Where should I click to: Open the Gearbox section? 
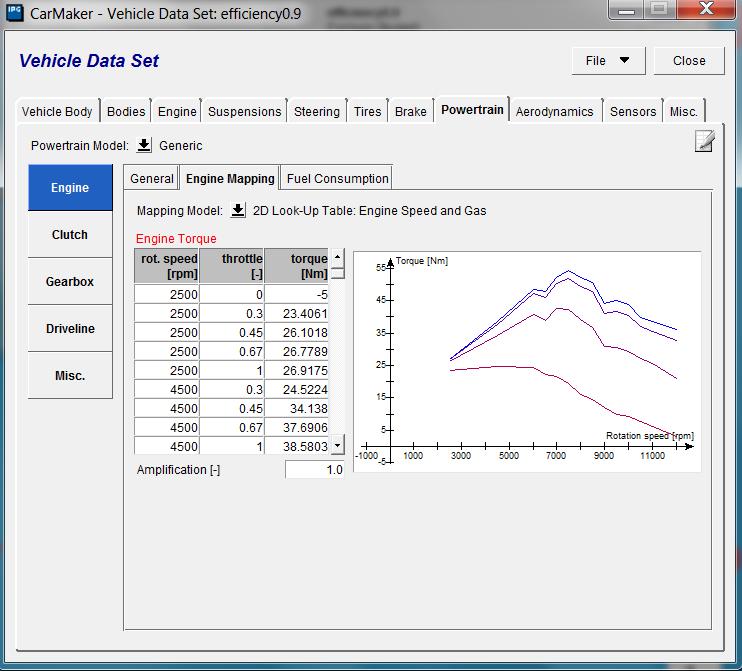70,281
